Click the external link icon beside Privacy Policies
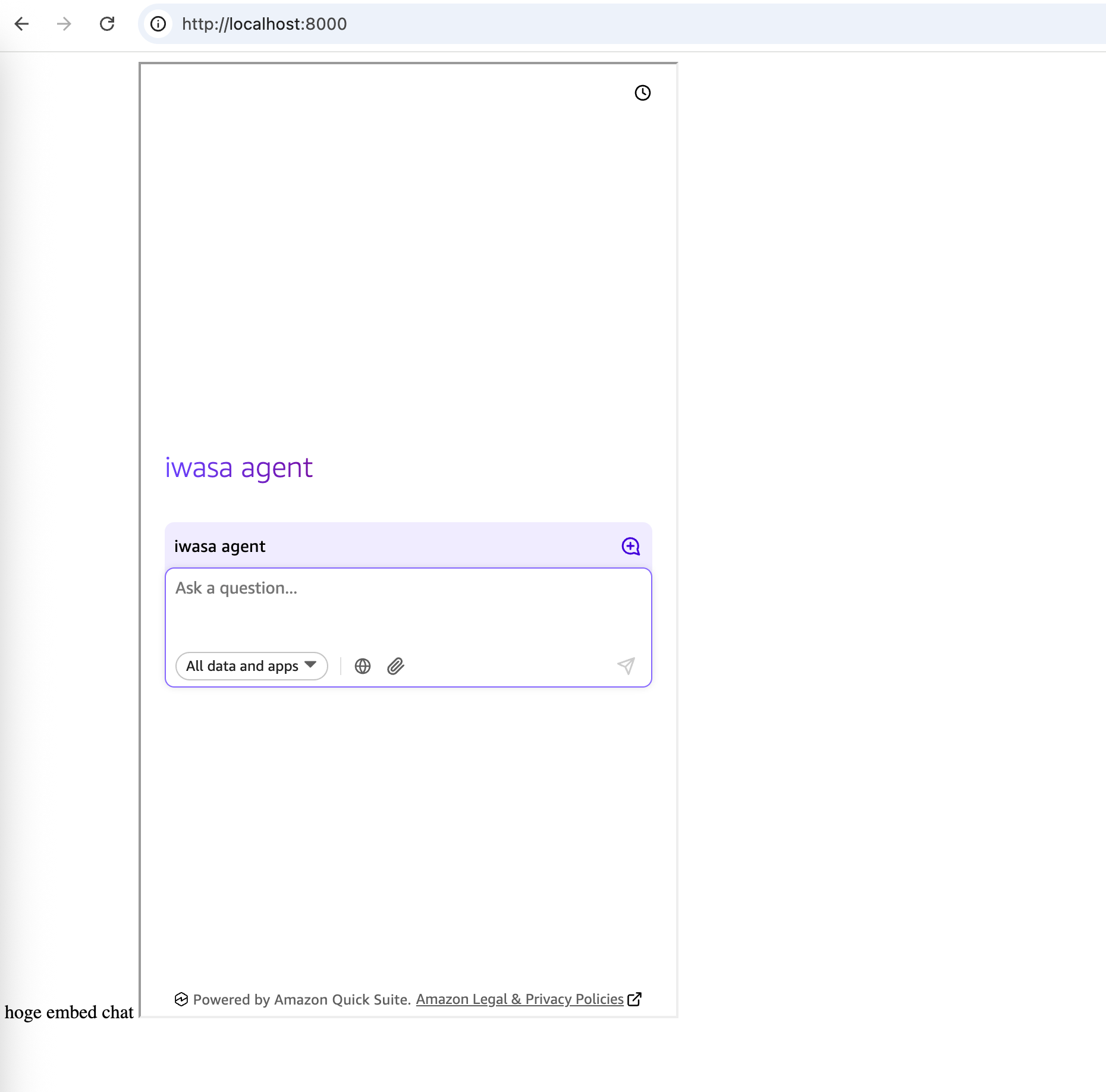 (634, 999)
